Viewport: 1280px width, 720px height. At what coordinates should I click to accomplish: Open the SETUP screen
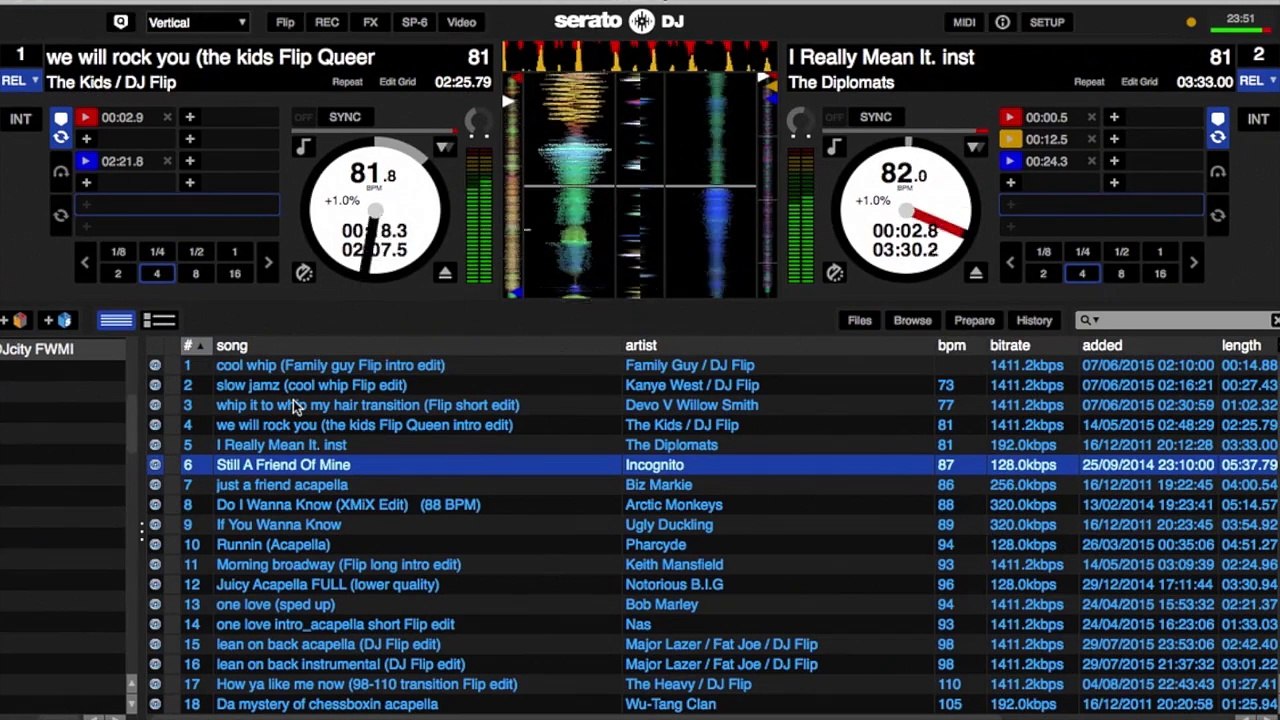(x=1047, y=22)
